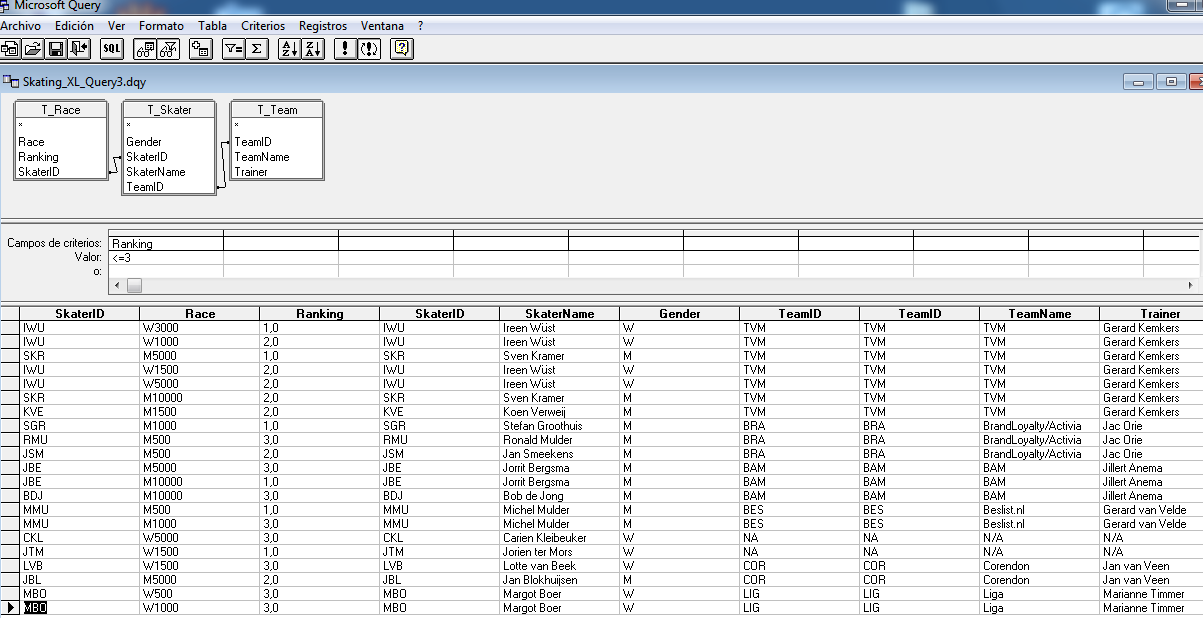Open the SQL view
1203x618 pixels.
111,48
